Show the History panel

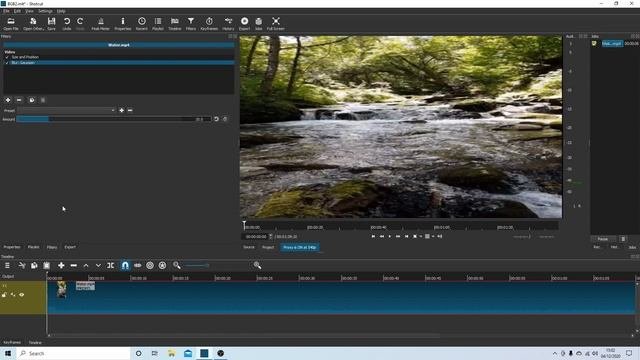point(228,24)
